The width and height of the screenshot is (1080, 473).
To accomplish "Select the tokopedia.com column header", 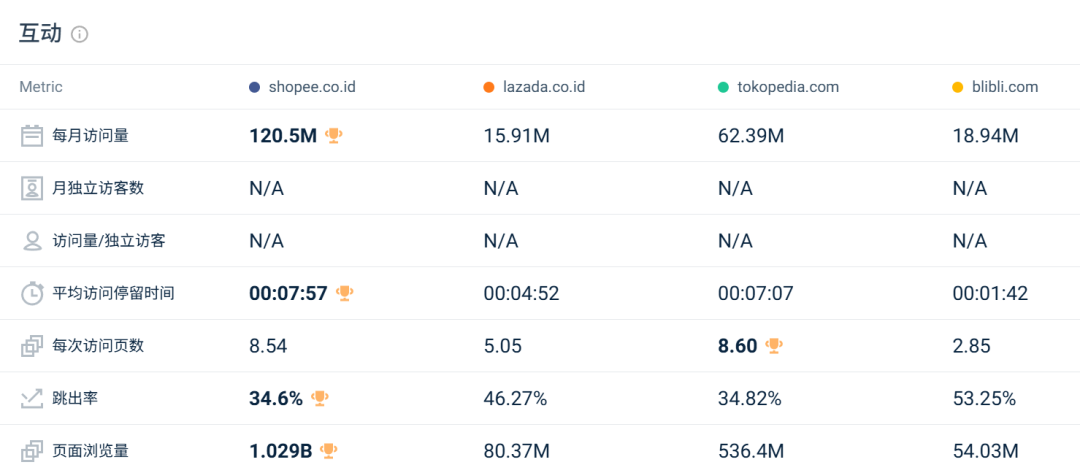I will [788, 87].
